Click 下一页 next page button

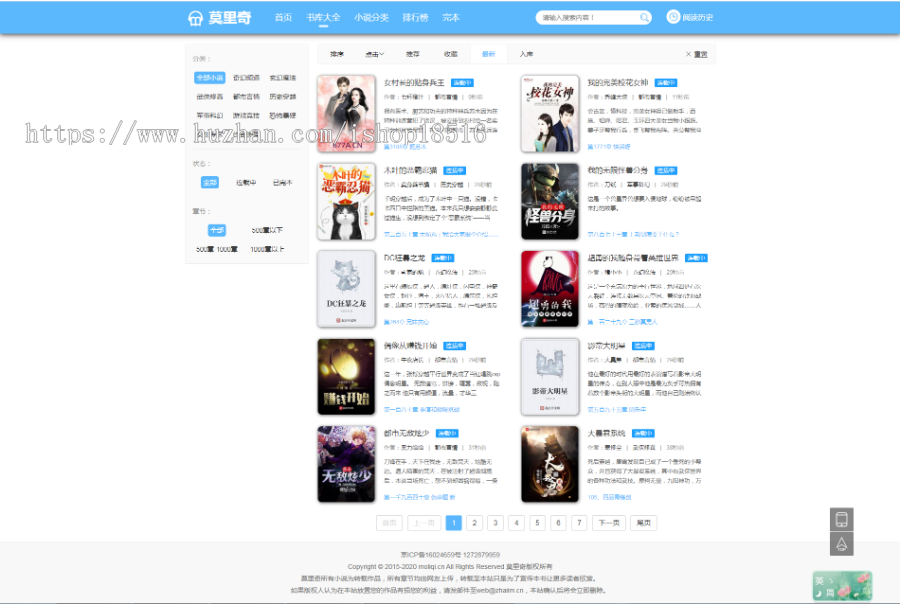[x=609, y=523]
